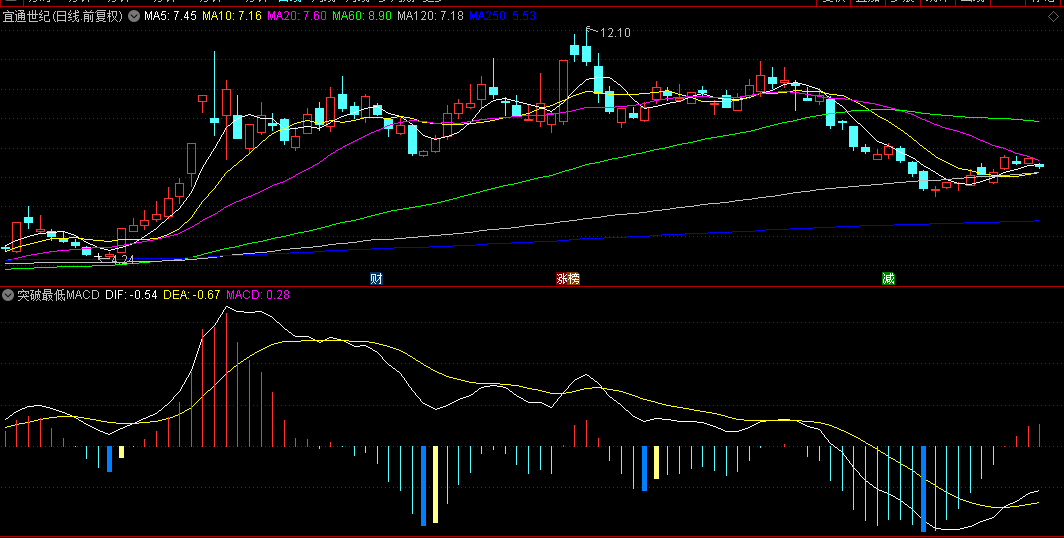Click the MA120: 7.18 label
The height and width of the screenshot is (538, 1064).
click(430, 16)
